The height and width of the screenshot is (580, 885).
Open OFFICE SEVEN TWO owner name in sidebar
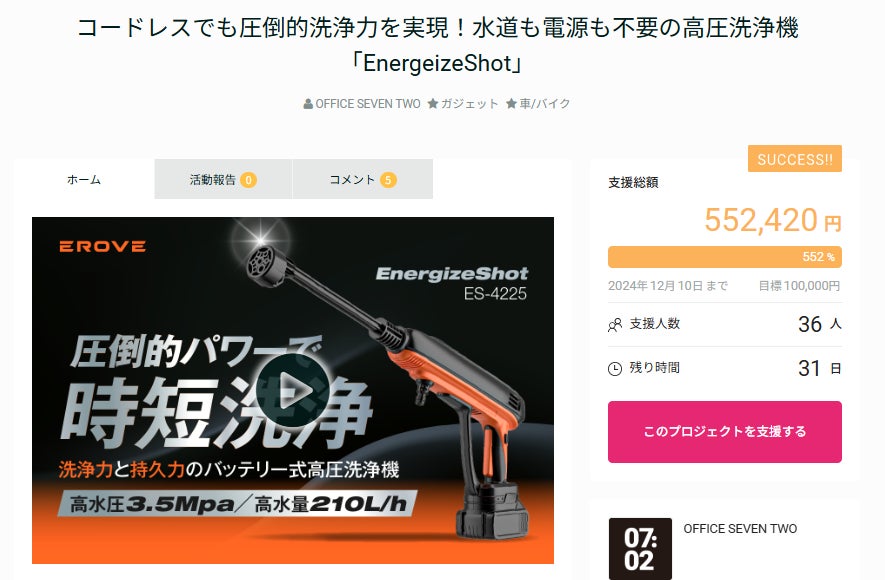pos(740,529)
